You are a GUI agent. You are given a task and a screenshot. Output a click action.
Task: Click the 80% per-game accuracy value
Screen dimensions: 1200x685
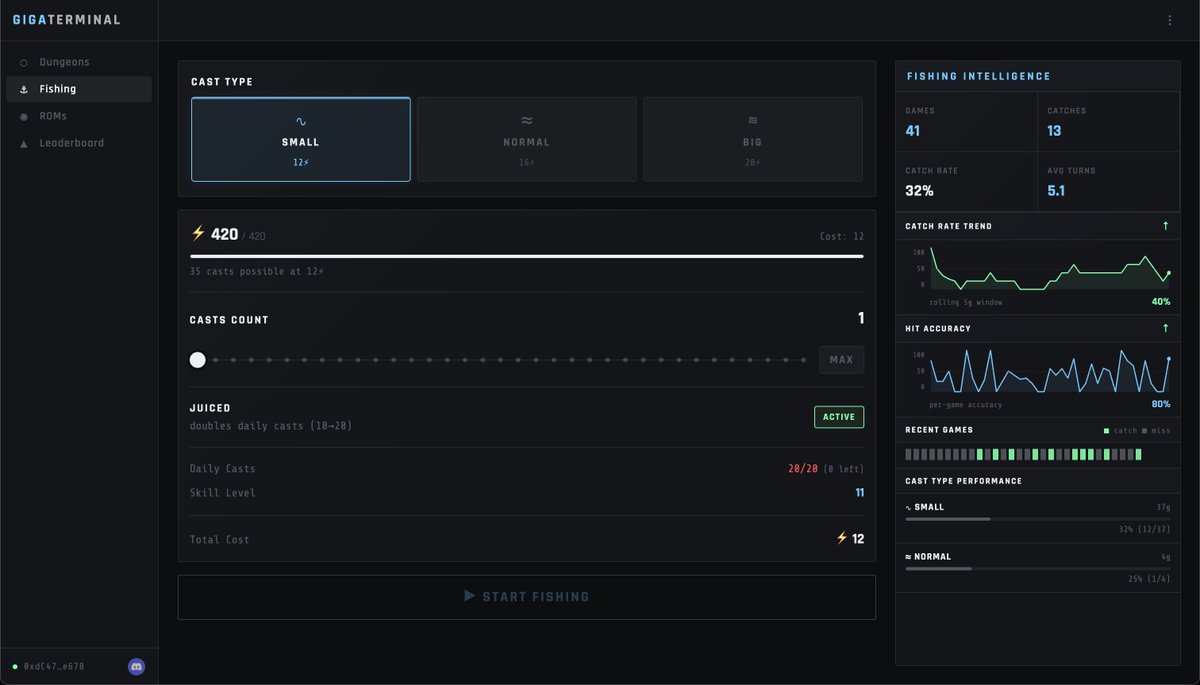pos(1161,404)
